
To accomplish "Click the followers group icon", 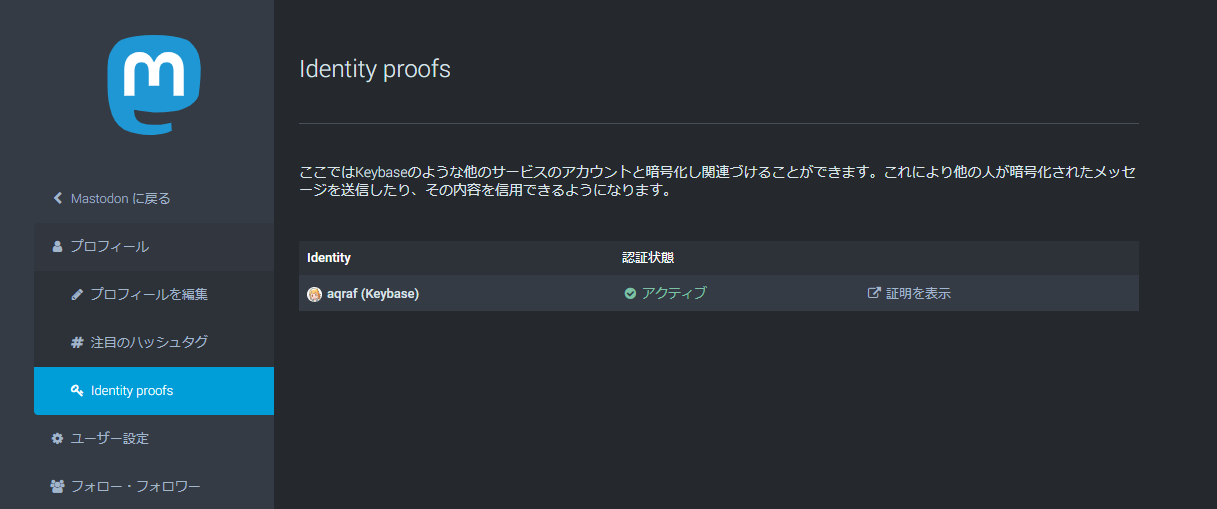I will pyautogui.click(x=57, y=486).
